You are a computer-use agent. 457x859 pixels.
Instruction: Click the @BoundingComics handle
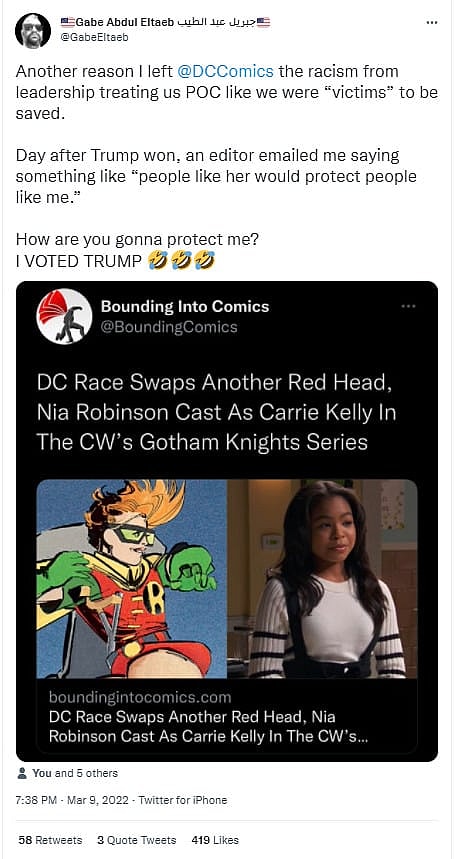click(x=169, y=327)
